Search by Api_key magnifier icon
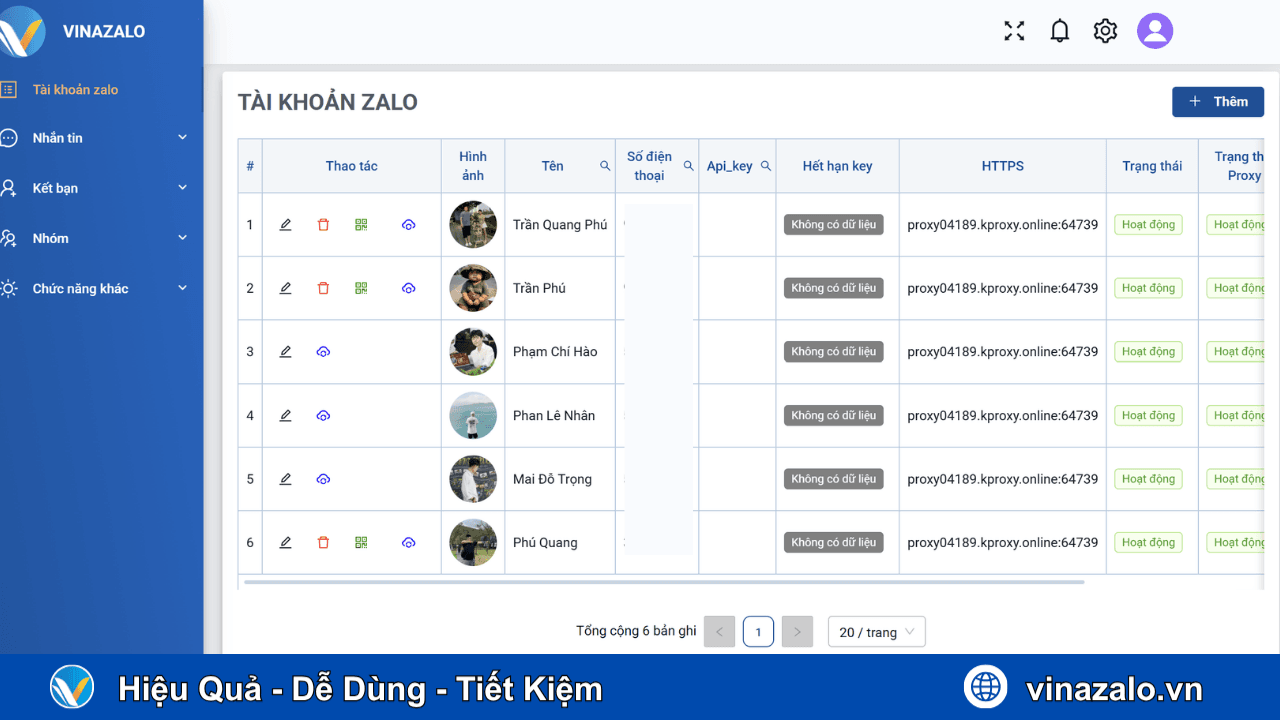This screenshot has height=720, width=1280. (766, 166)
